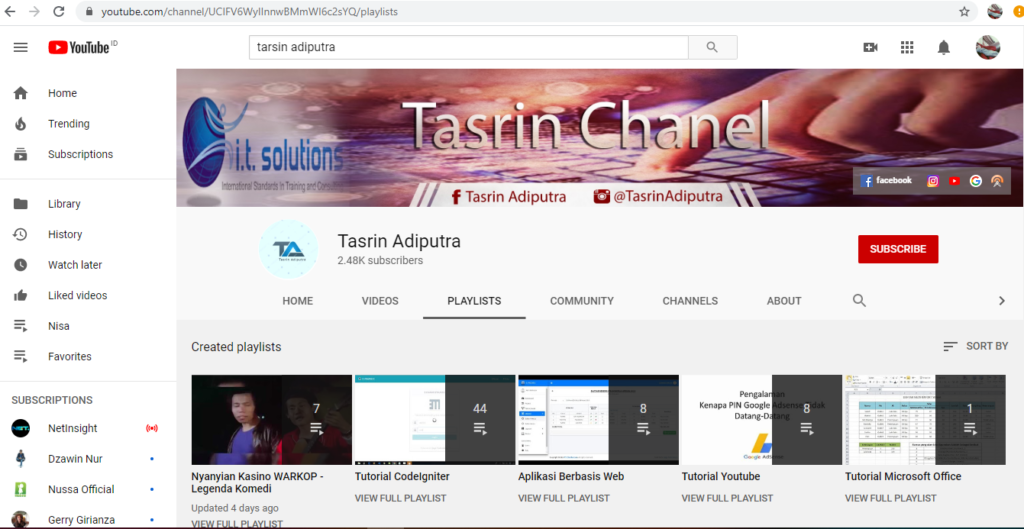Open the notifications bell

tap(944, 47)
